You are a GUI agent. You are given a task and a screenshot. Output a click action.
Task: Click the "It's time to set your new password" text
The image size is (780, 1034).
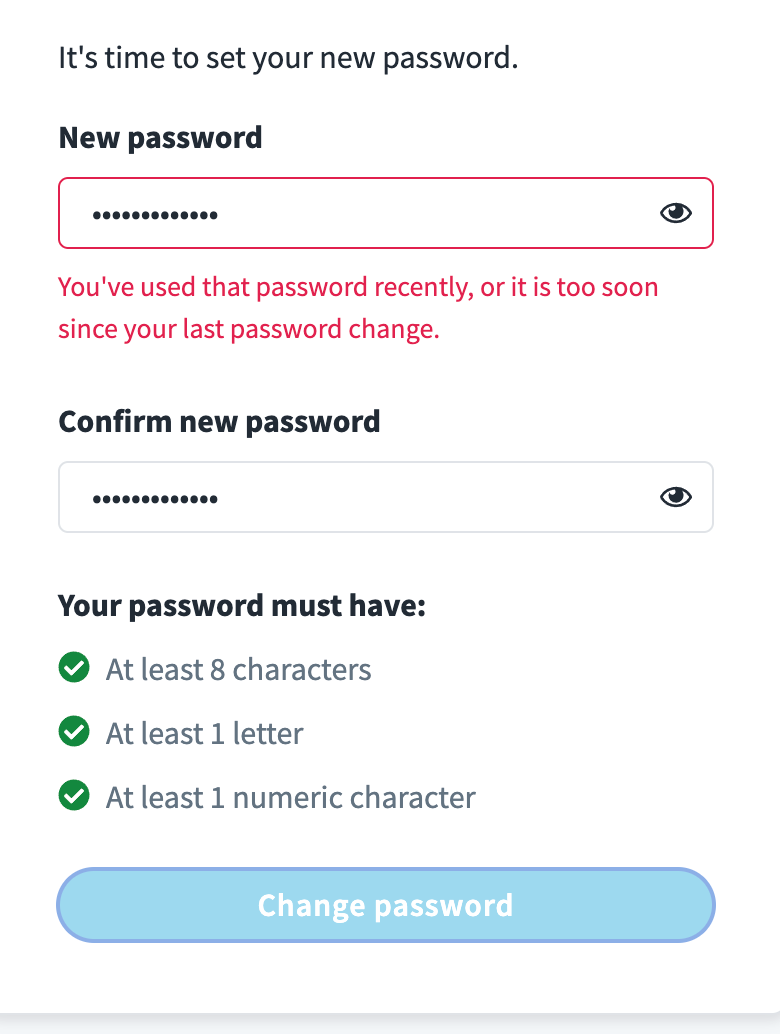point(288,57)
